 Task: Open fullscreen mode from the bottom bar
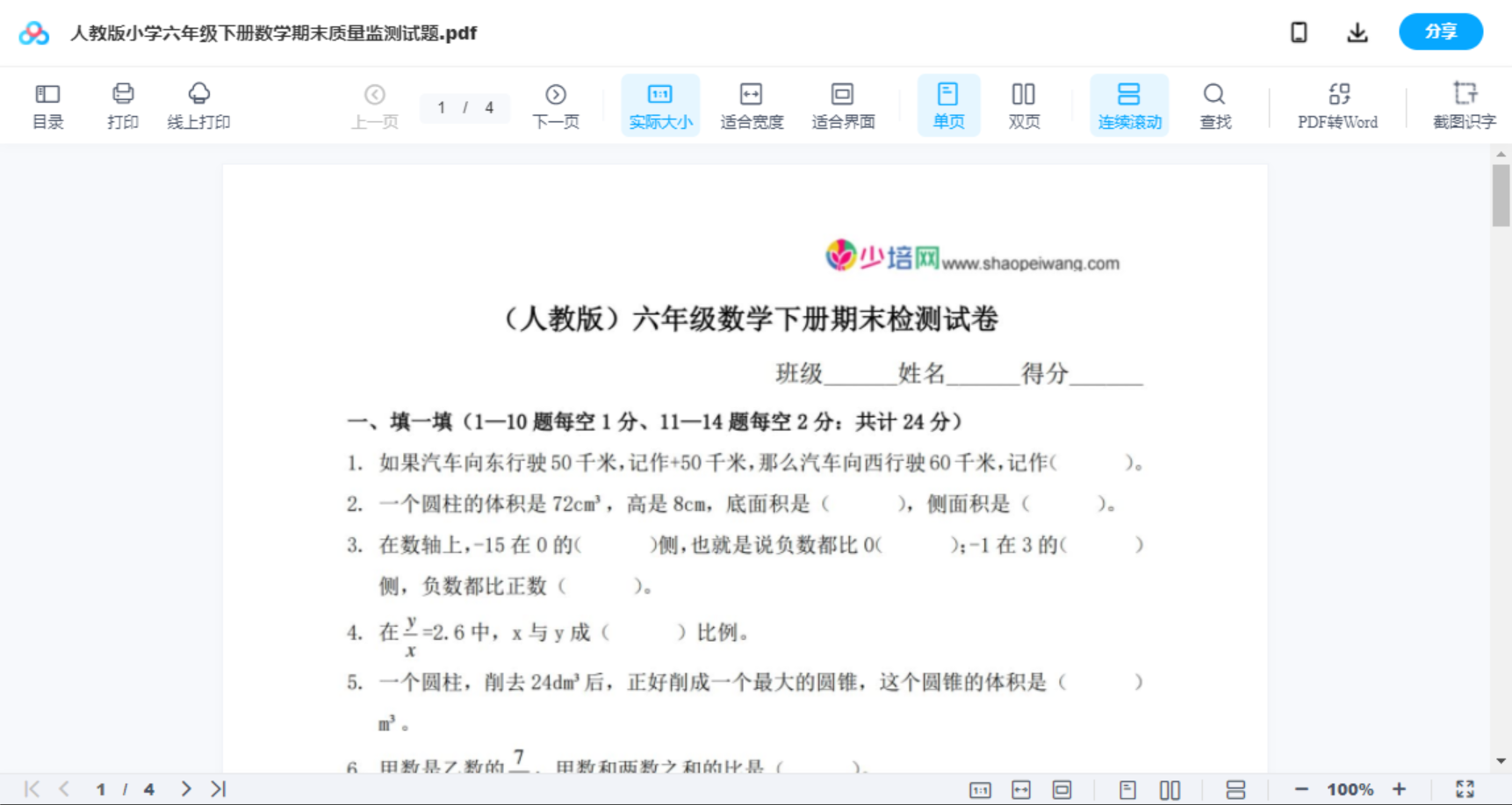tap(1465, 788)
